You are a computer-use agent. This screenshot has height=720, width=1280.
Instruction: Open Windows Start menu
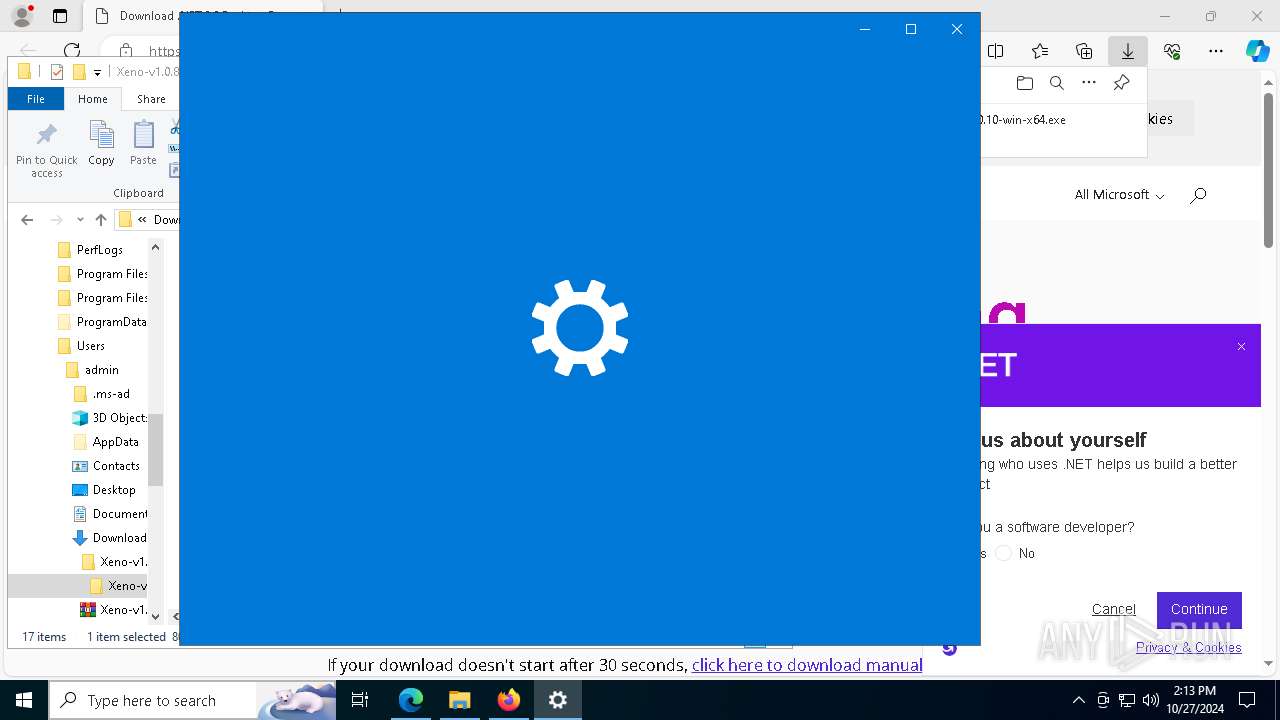tap(24, 700)
